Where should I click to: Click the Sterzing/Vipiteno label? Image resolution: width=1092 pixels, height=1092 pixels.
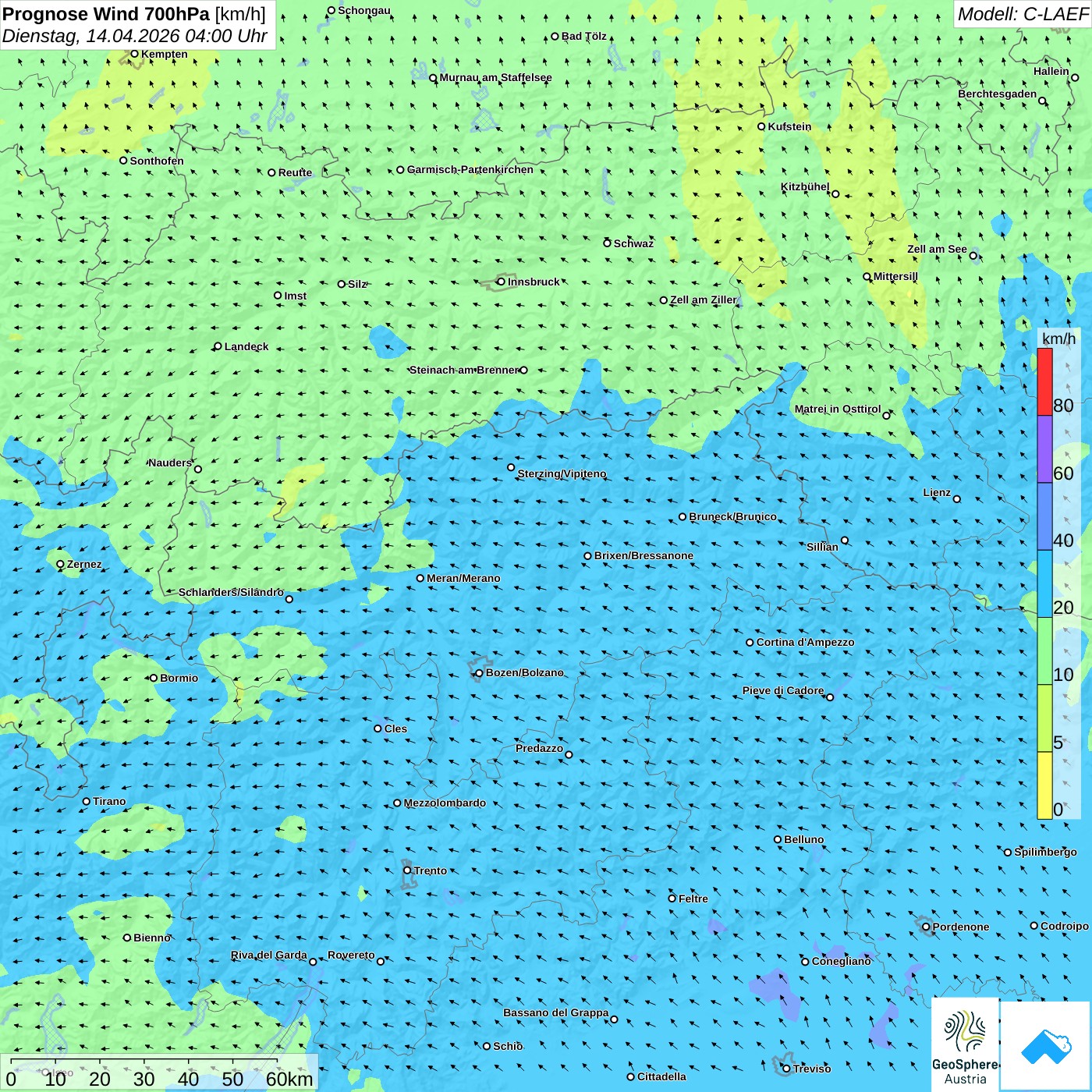click(x=562, y=473)
